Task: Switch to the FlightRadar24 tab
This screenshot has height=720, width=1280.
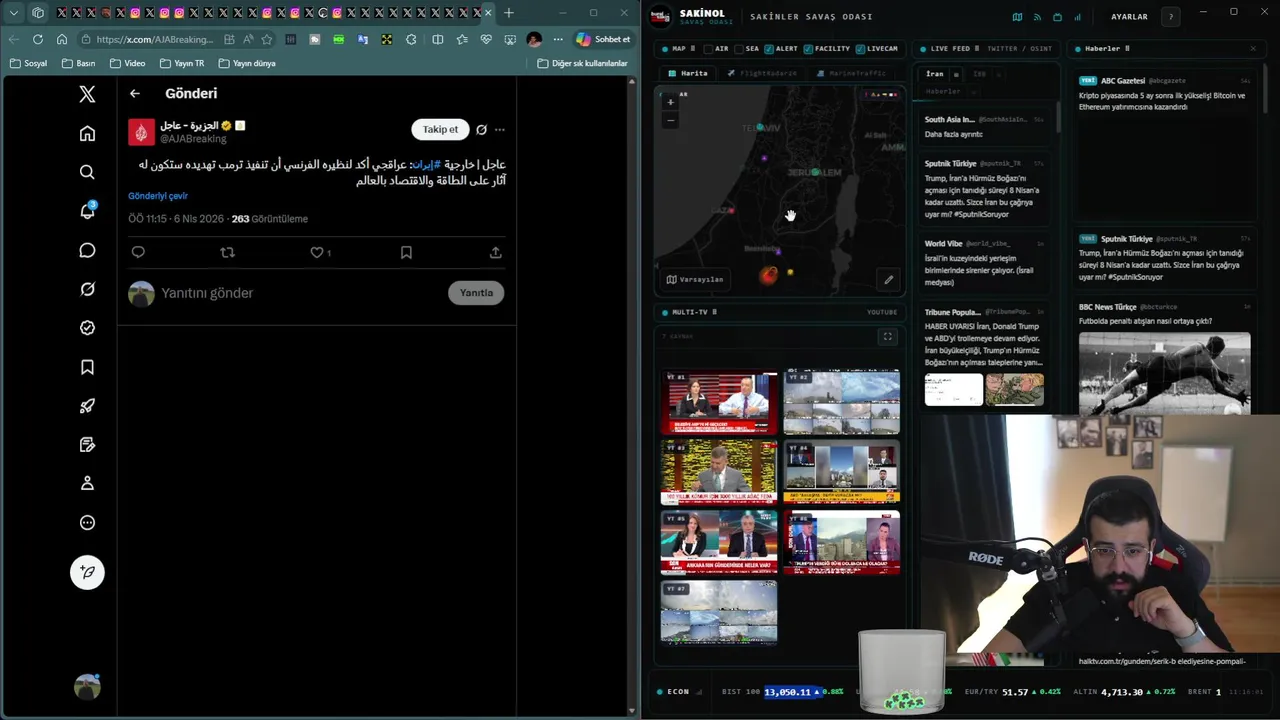Action: (x=762, y=73)
